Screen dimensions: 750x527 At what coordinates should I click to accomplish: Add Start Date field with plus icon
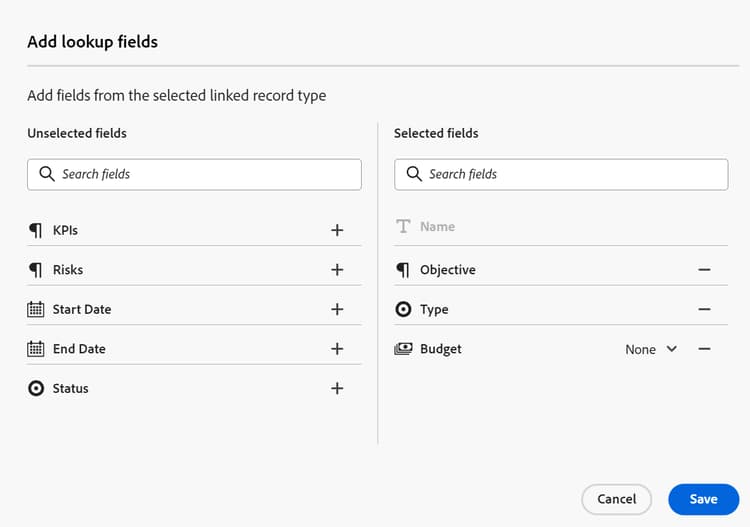coord(337,309)
